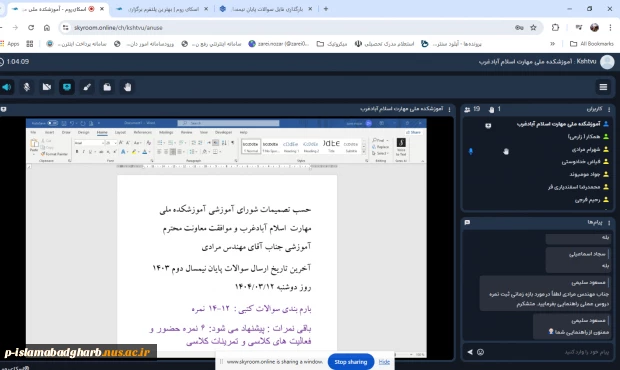Click the Stop sharing button
The height and width of the screenshot is (370, 620).
tap(351, 362)
